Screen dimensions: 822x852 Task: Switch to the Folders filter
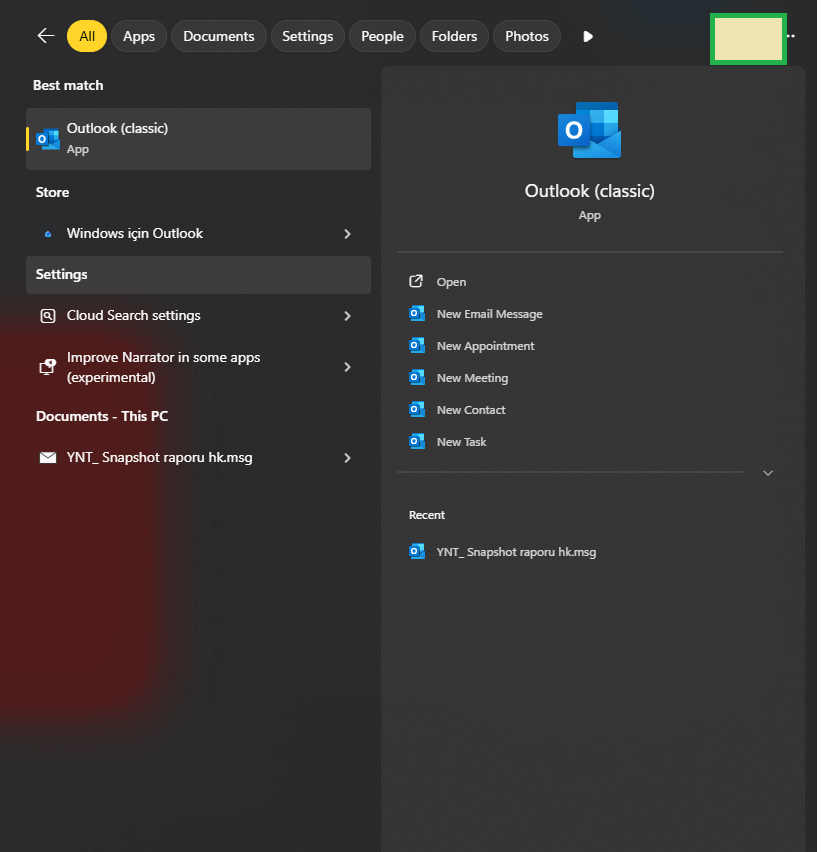(454, 36)
